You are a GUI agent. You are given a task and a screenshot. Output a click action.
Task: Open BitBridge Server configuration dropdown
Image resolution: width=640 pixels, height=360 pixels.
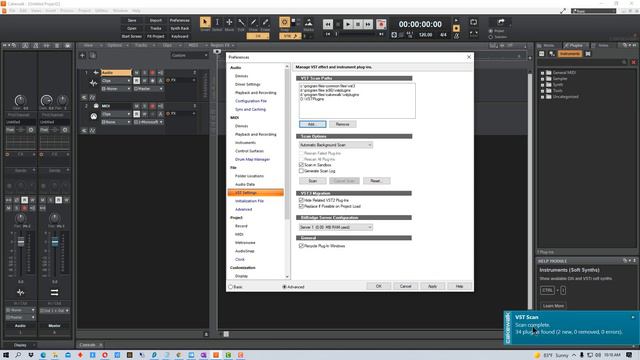(x=336, y=227)
